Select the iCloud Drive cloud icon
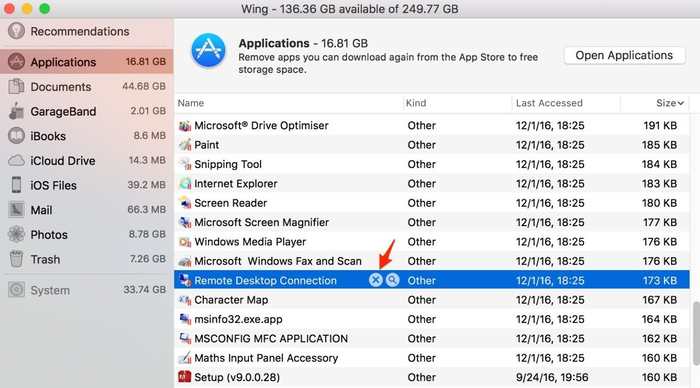The width and height of the screenshot is (700, 388). click(x=16, y=161)
